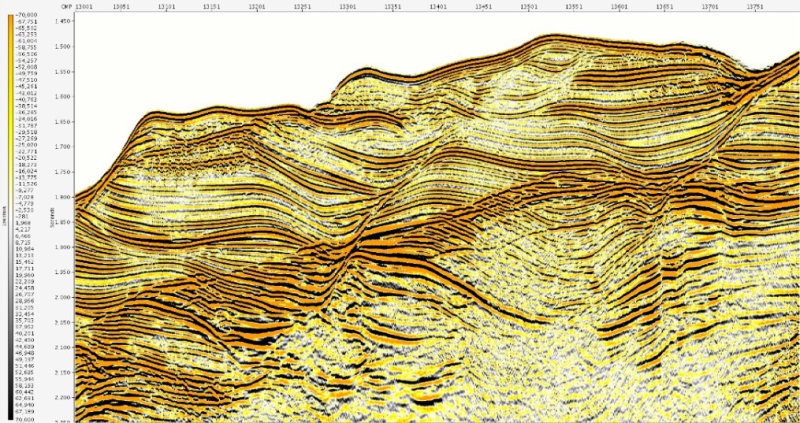Select CMP 13501 on the top axis

point(528,5)
